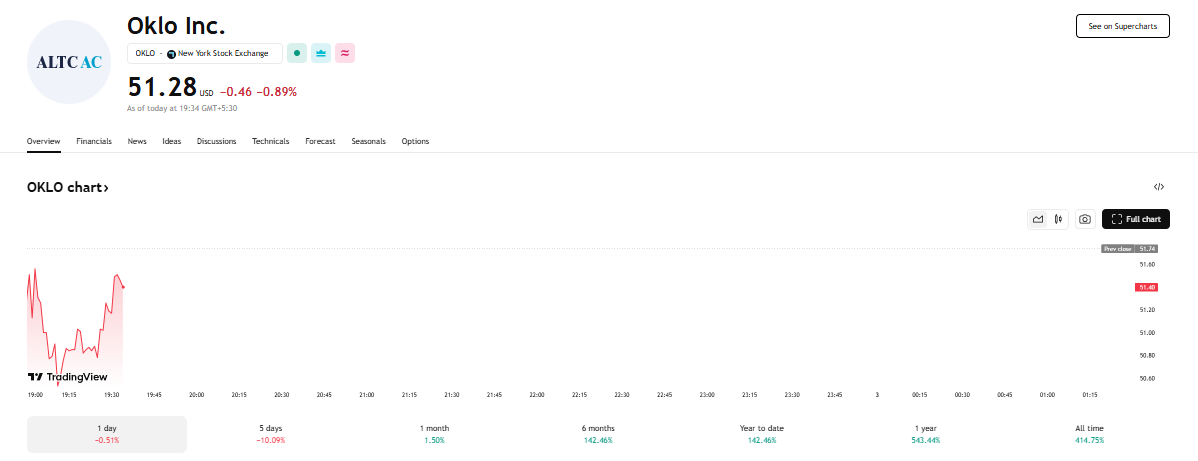
Task: Select the Year to date range
Action: pos(761,434)
